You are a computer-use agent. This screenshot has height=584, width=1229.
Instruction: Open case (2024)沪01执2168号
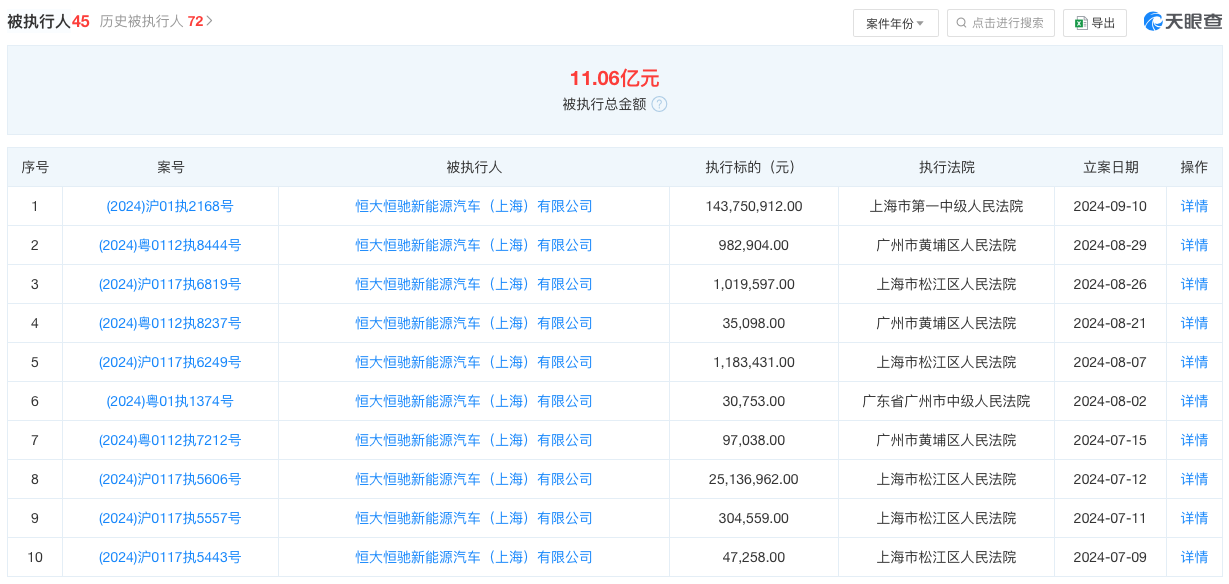coord(170,206)
